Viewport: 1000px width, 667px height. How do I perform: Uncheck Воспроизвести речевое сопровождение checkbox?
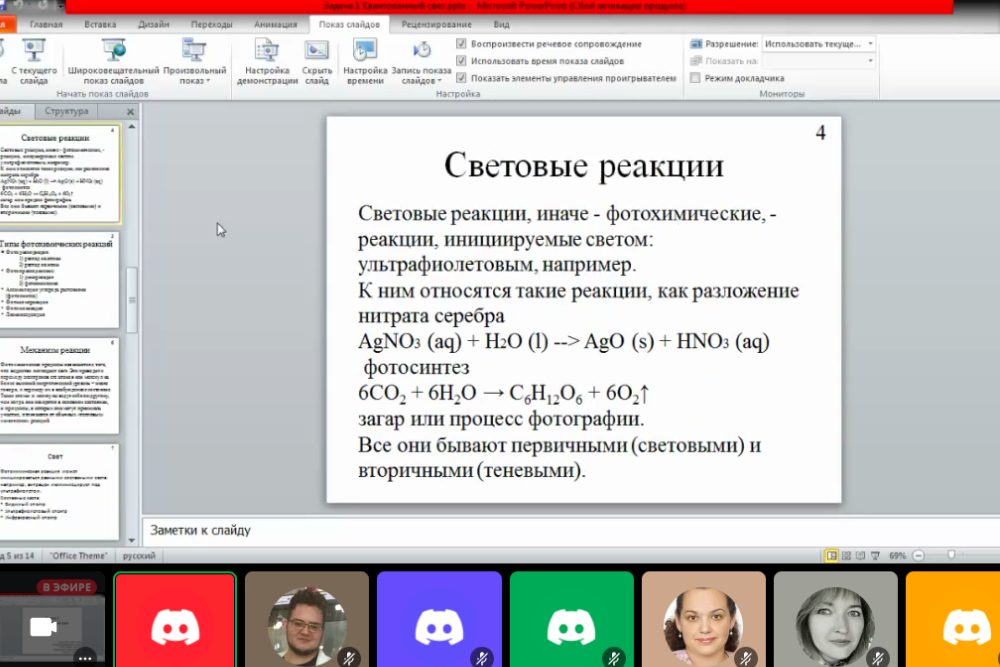click(x=461, y=44)
